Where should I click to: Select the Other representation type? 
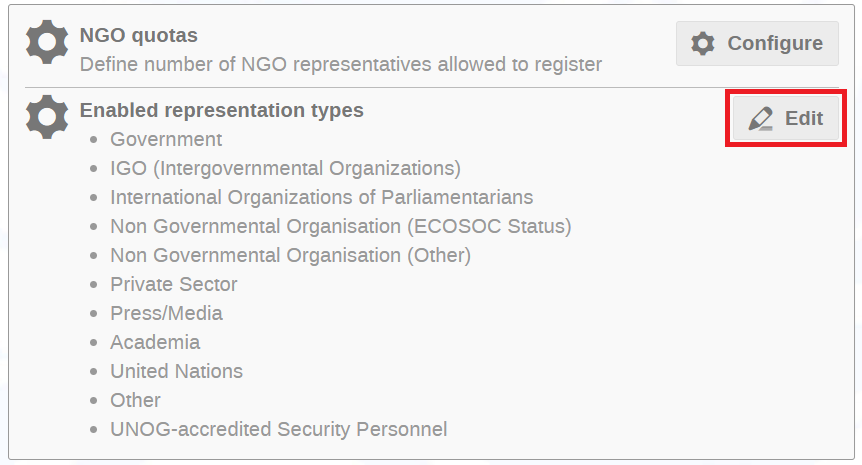pos(135,400)
